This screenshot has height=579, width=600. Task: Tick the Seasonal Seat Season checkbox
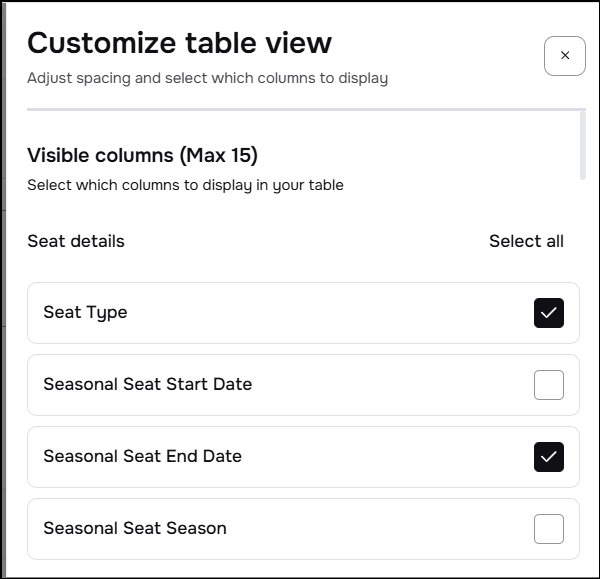coord(548,529)
